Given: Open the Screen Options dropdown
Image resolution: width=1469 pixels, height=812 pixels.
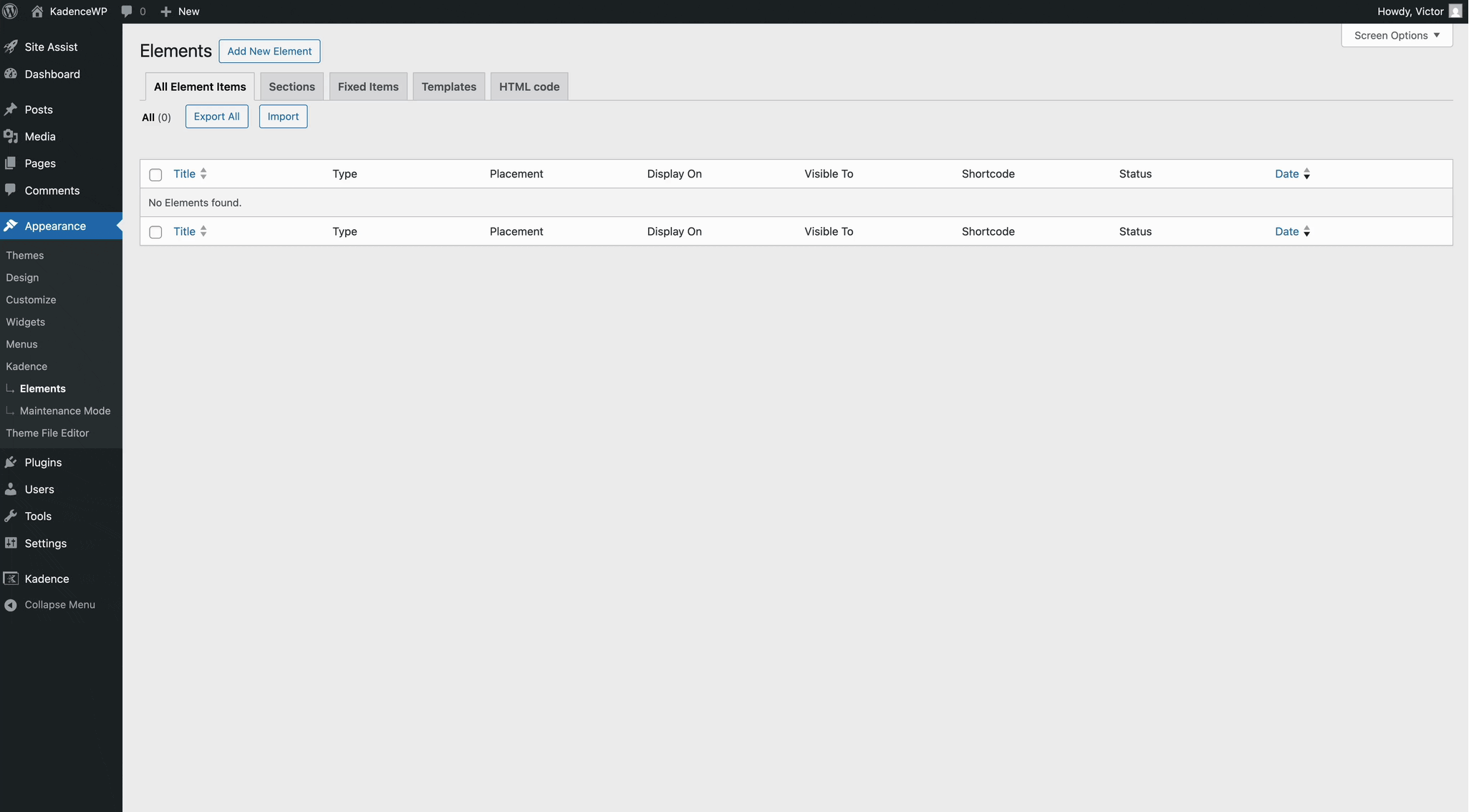Looking at the screenshot, I should [x=1396, y=35].
